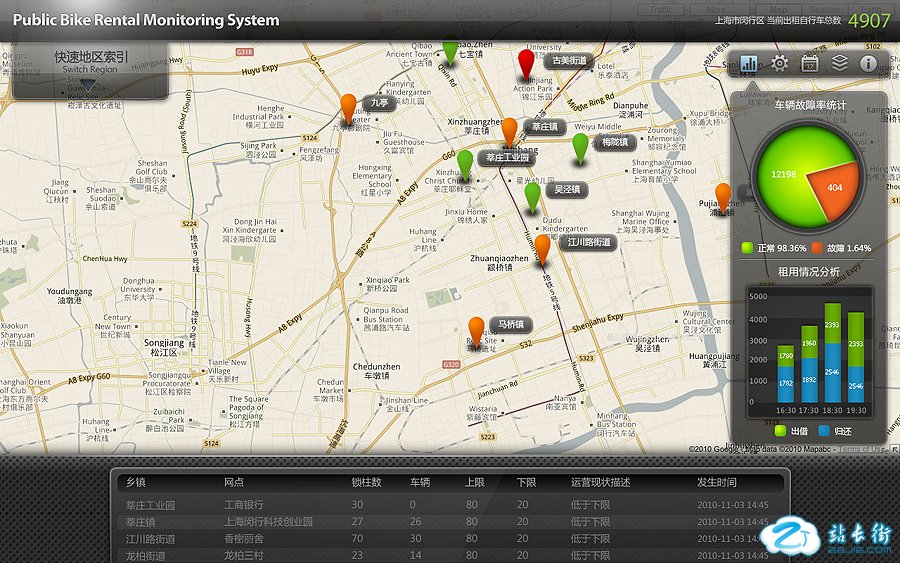Screen dimensions: 900x563
Task: Sort table by 锁柱数 column header
Action: coord(366,482)
